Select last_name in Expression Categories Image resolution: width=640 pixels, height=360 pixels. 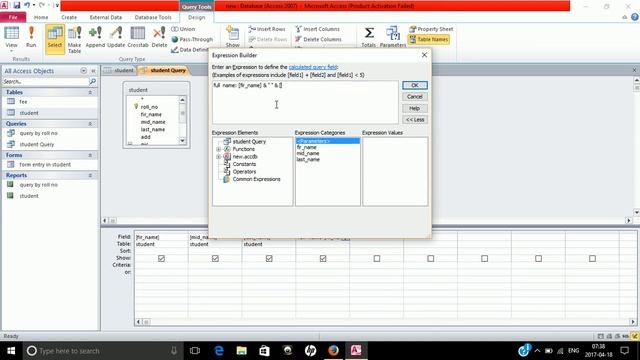click(x=308, y=160)
